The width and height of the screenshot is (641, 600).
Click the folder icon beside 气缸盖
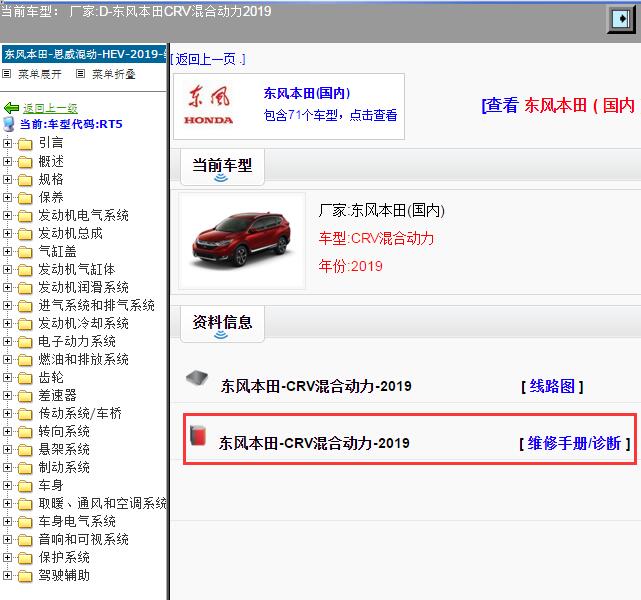[25, 252]
